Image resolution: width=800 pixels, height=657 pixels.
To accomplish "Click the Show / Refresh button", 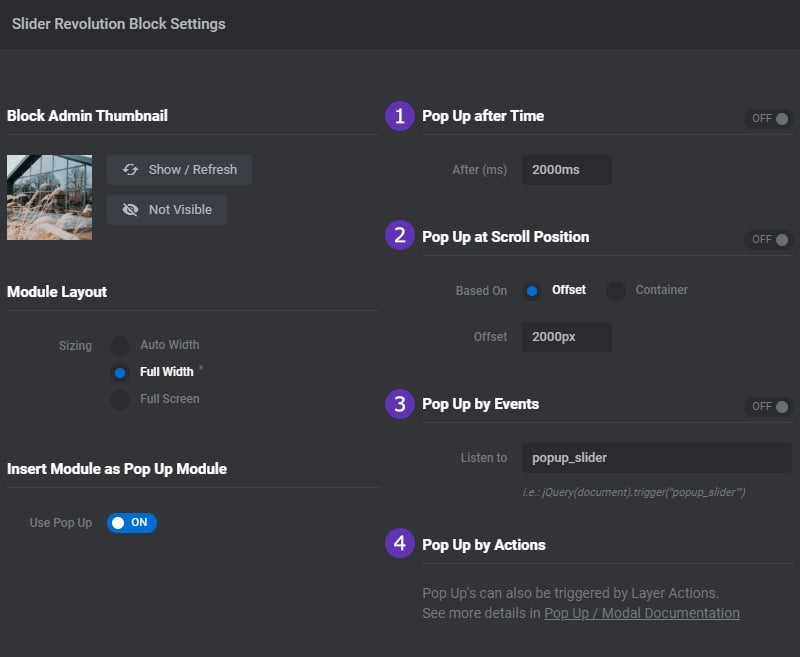I will click(179, 170).
